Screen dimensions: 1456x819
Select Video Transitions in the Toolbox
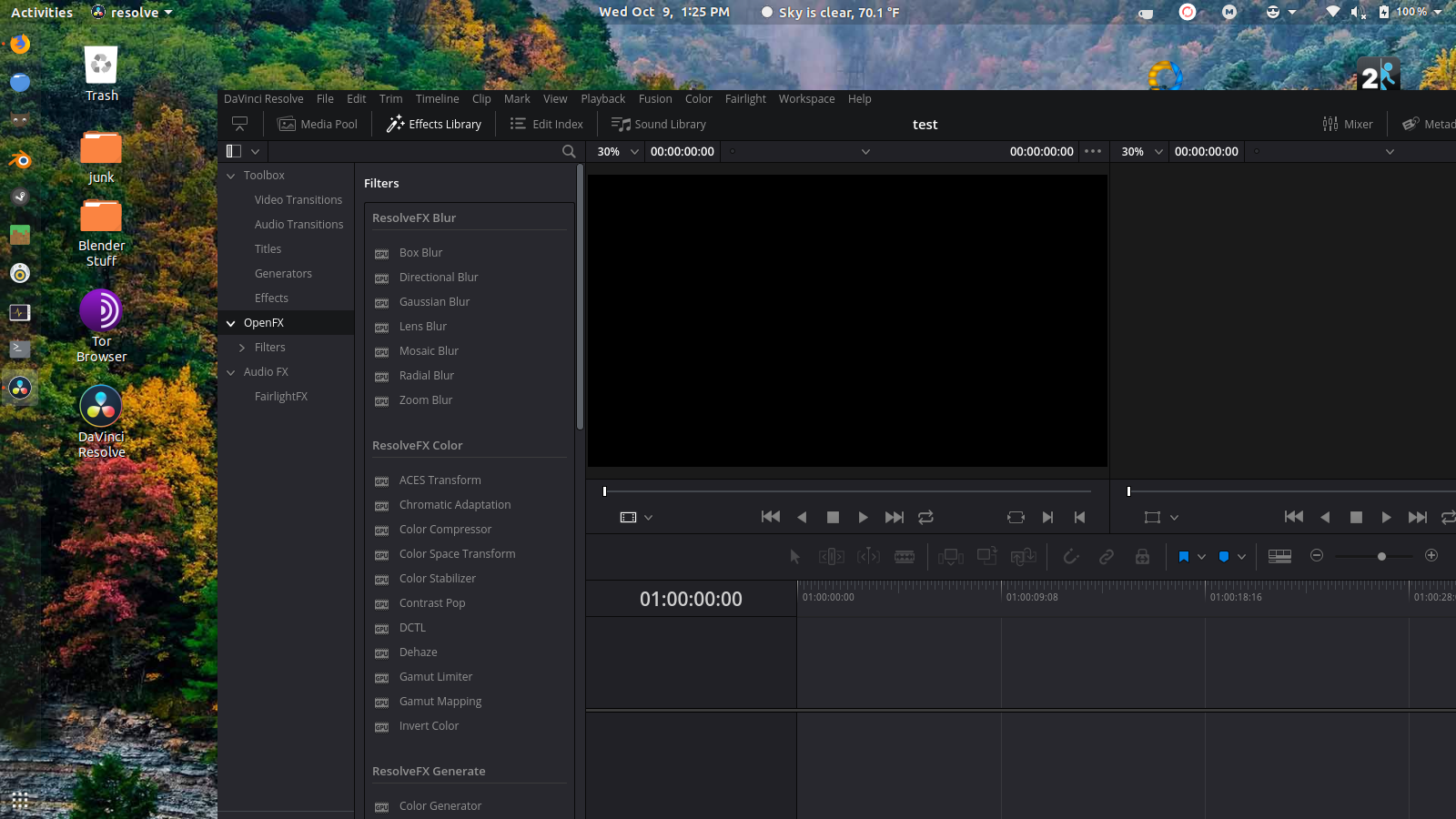click(x=298, y=200)
